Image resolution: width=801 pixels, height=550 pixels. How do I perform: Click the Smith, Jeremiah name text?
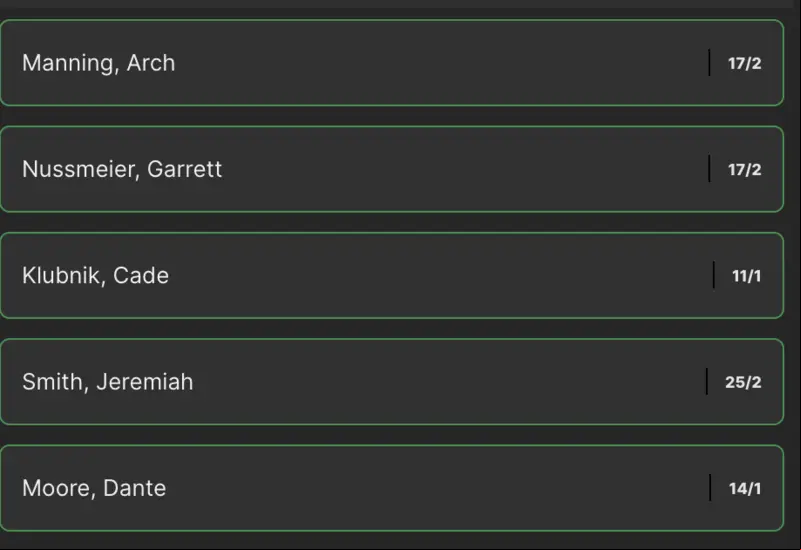point(108,382)
